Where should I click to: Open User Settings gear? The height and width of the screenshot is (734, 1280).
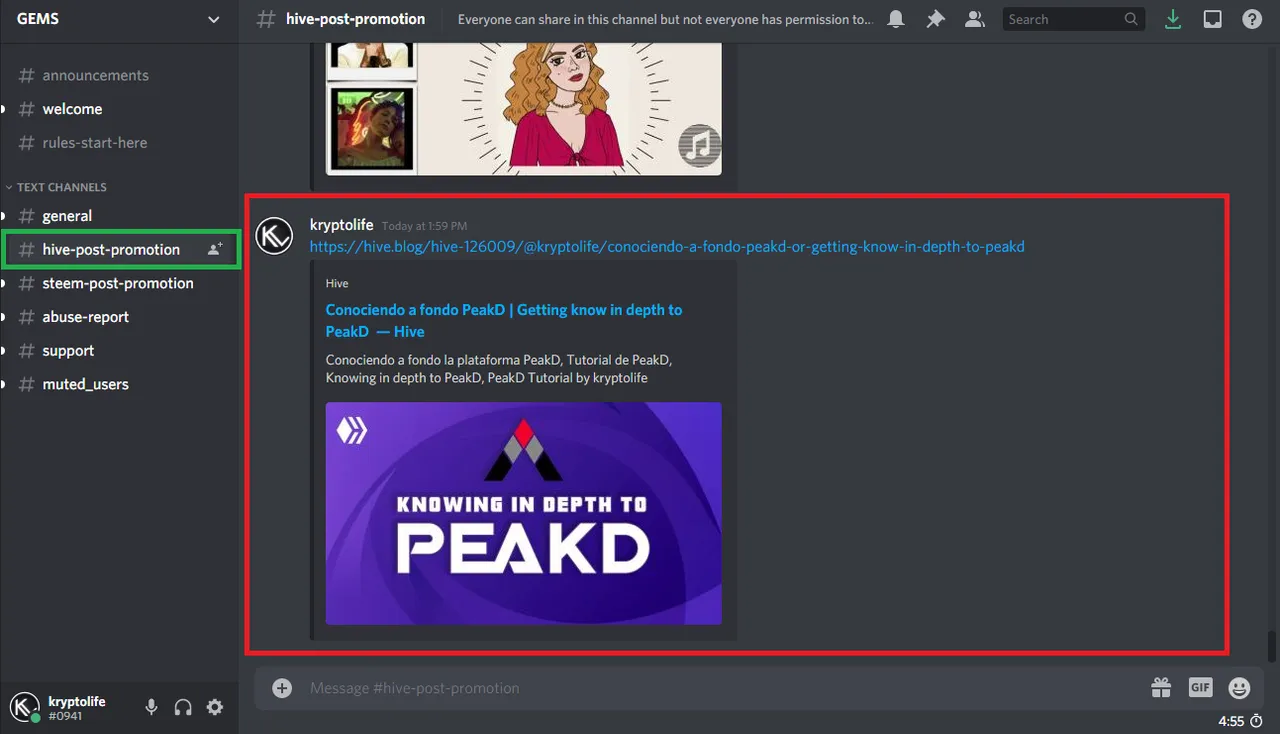click(215, 707)
